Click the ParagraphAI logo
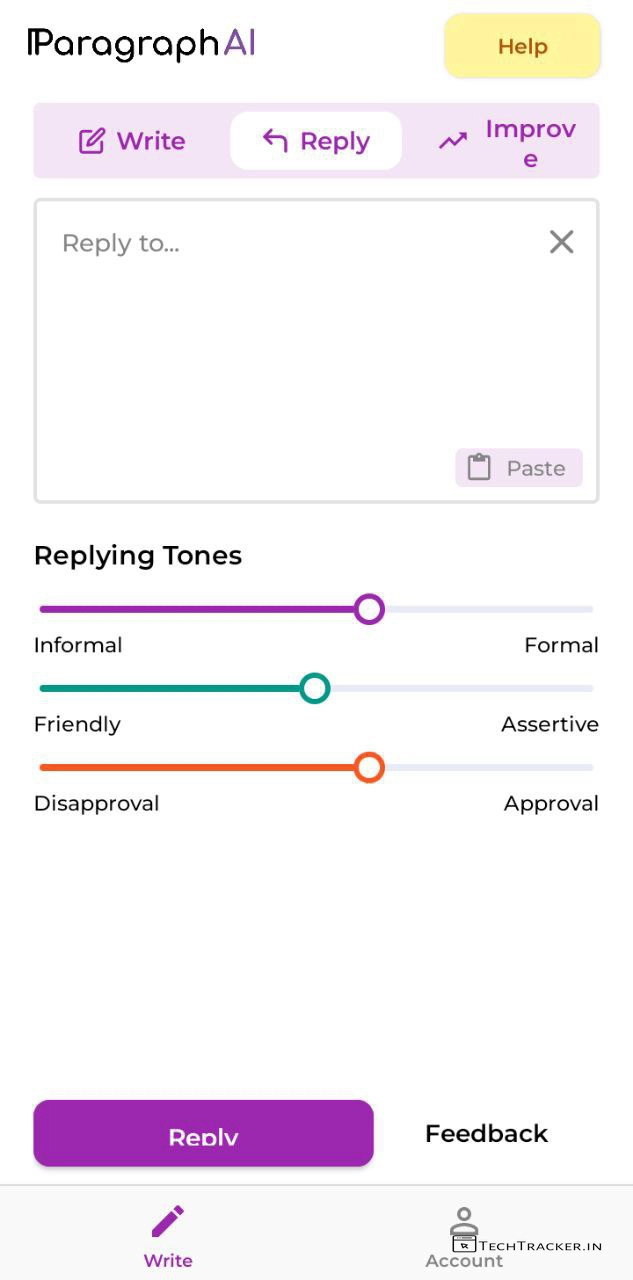 pos(141,44)
